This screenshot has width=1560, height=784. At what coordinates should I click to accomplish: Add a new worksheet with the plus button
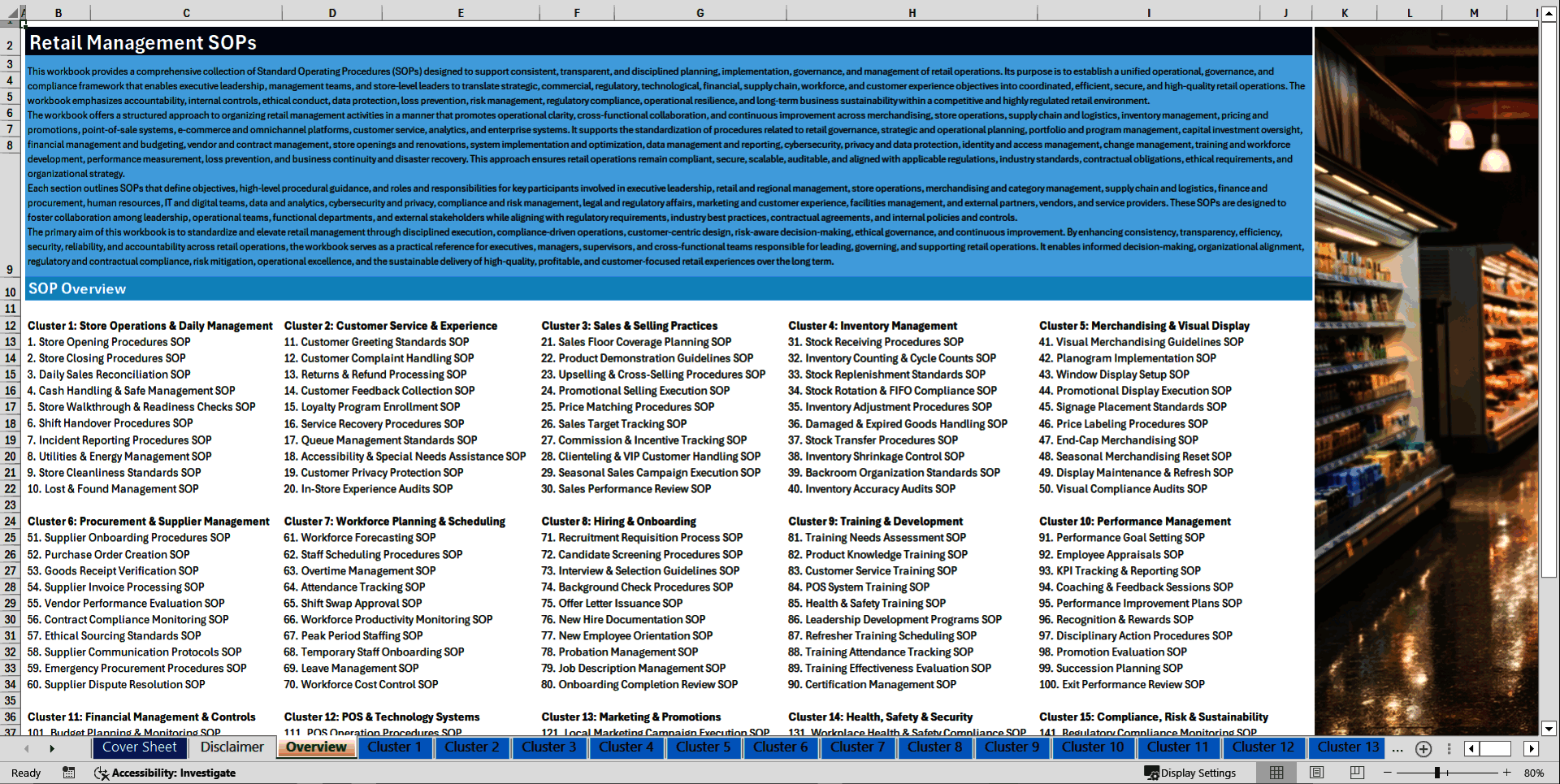point(1423,748)
